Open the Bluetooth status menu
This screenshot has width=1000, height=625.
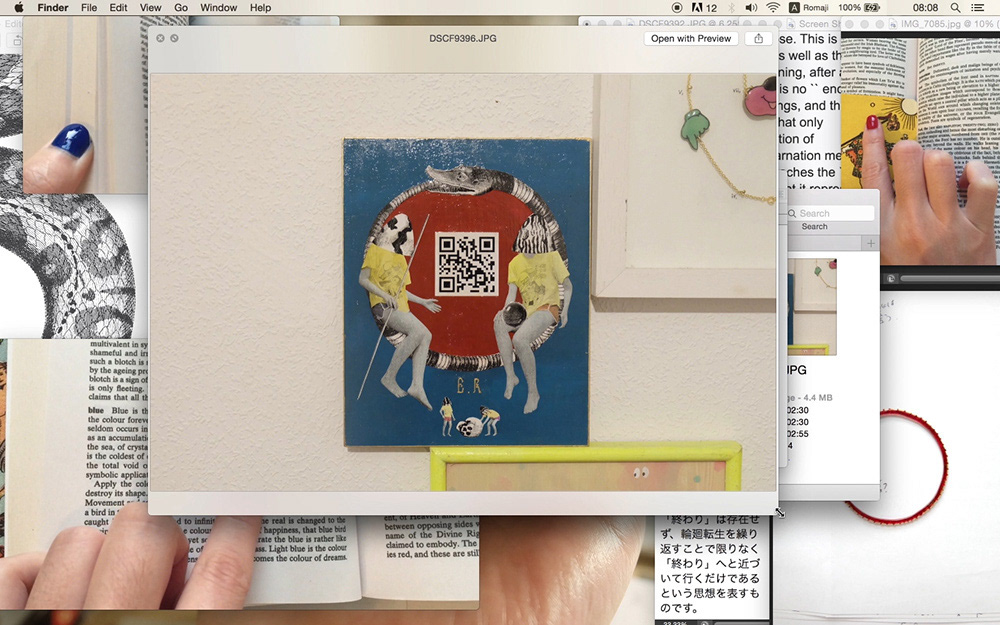click(732, 8)
